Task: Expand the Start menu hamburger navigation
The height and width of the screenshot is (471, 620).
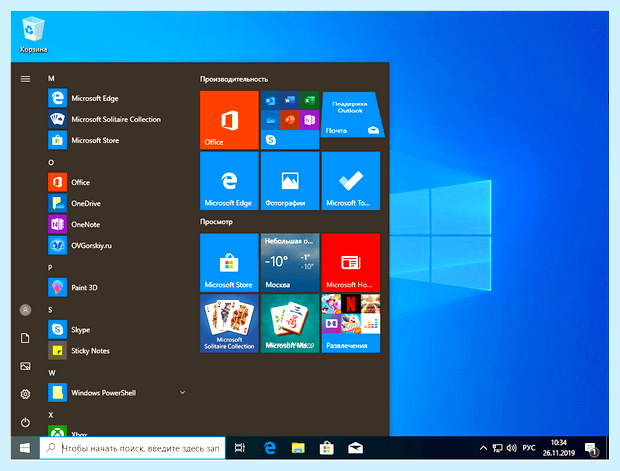Action: [25, 79]
